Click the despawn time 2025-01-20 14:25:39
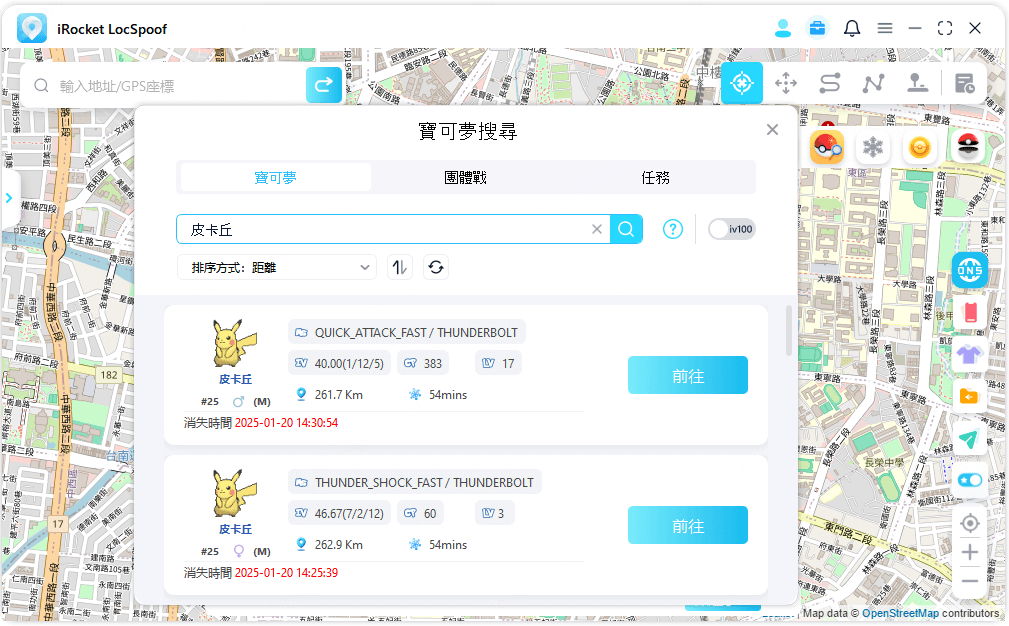The image size is (1009, 626). (x=286, y=573)
